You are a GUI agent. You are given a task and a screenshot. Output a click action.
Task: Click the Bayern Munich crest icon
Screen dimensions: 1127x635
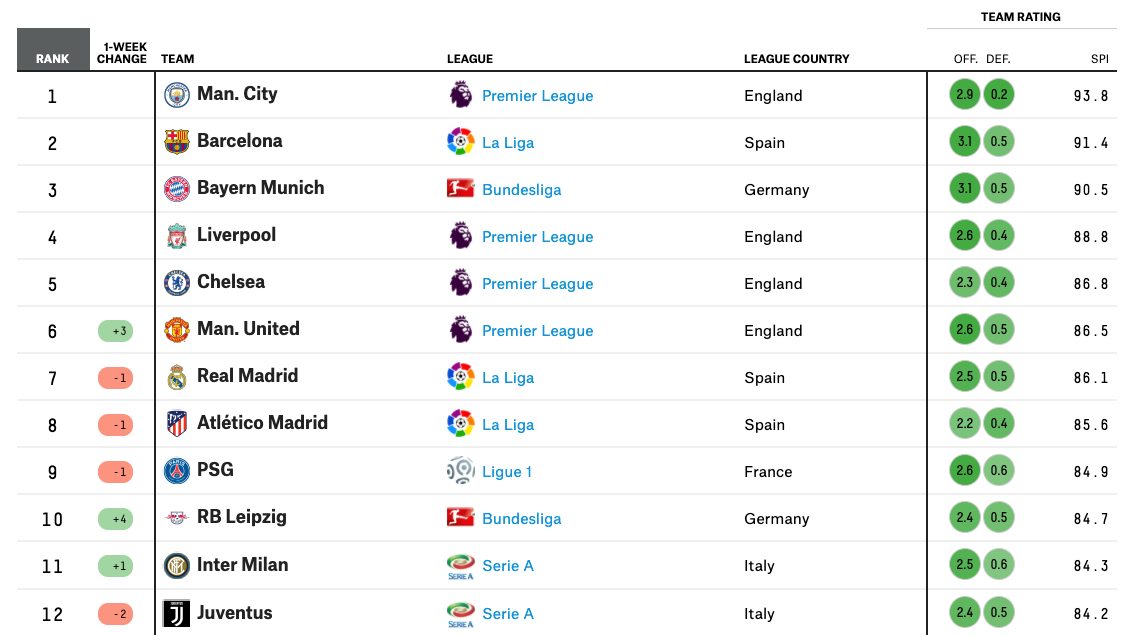click(177, 189)
